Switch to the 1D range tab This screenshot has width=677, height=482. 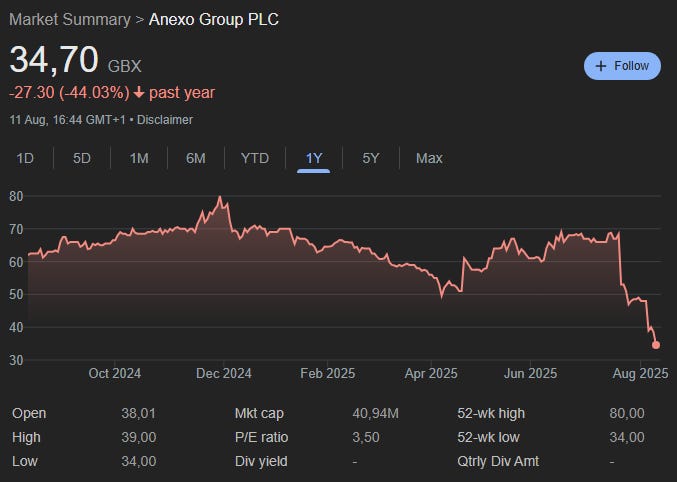pos(25,158)
